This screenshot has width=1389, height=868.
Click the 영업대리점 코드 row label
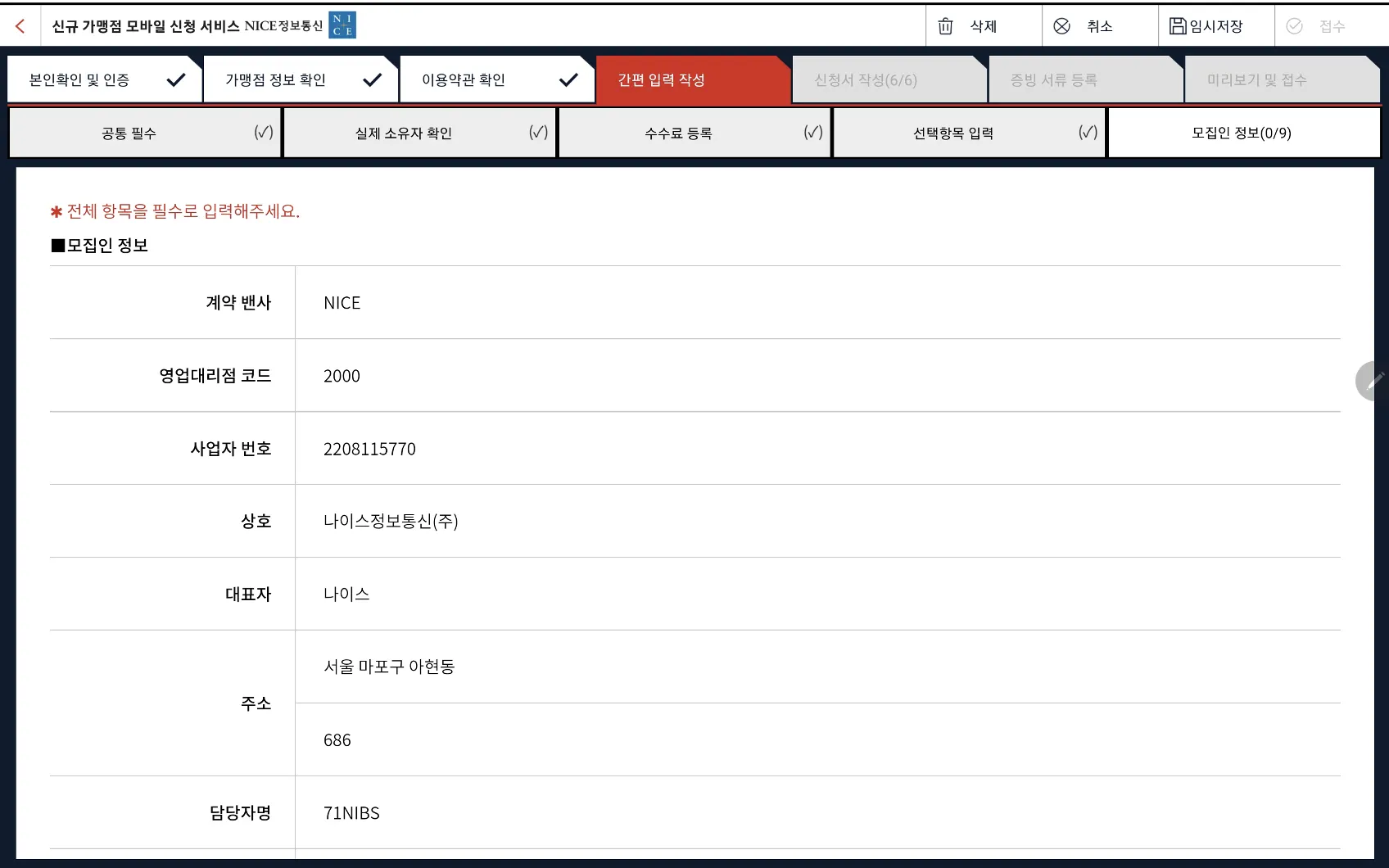tap(215, 375)
